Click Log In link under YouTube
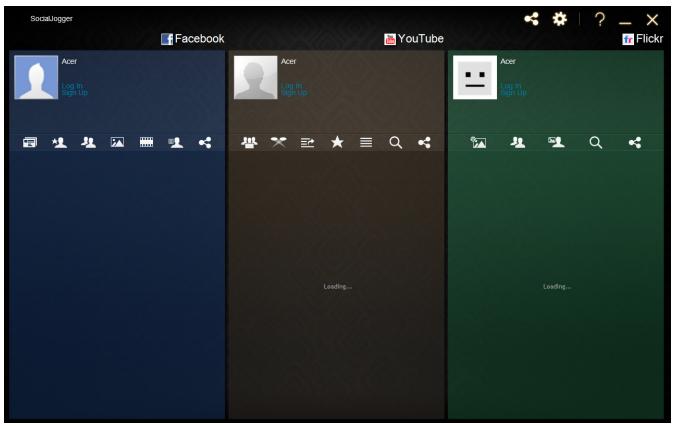 pyautogui.click(x=291, y=86)
